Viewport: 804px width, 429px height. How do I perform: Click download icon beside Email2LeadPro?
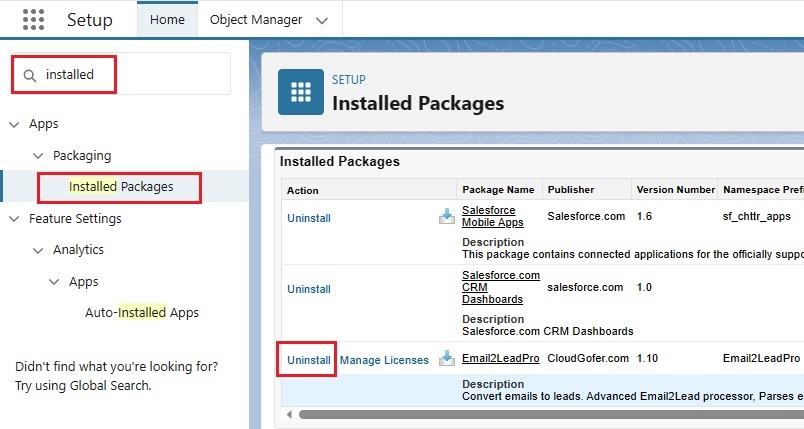(x=447, y=358)
